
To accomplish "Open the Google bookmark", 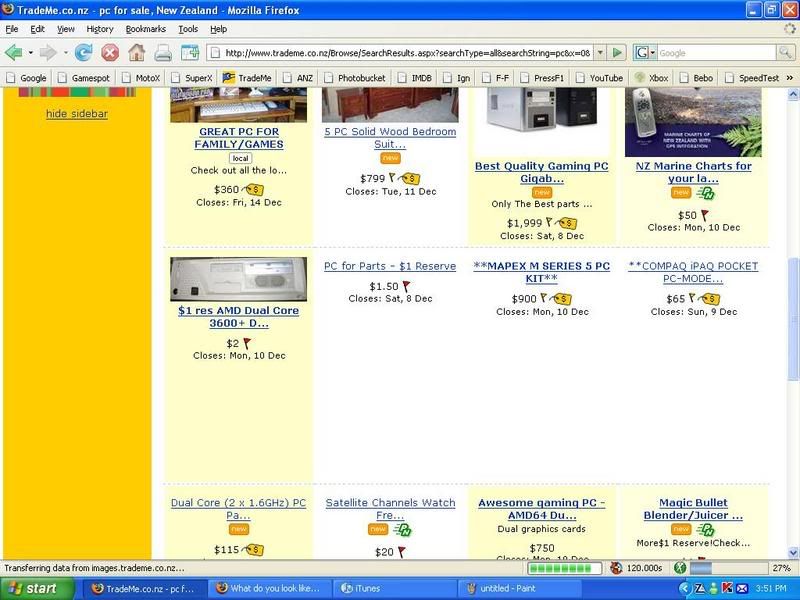I will point(27,78).
